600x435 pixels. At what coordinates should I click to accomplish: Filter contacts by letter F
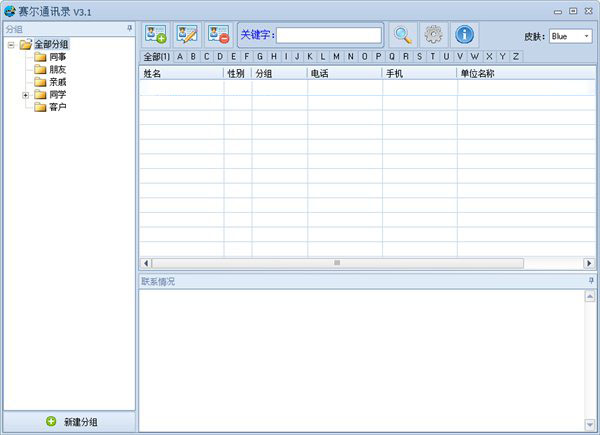click(x=246, y=57)
